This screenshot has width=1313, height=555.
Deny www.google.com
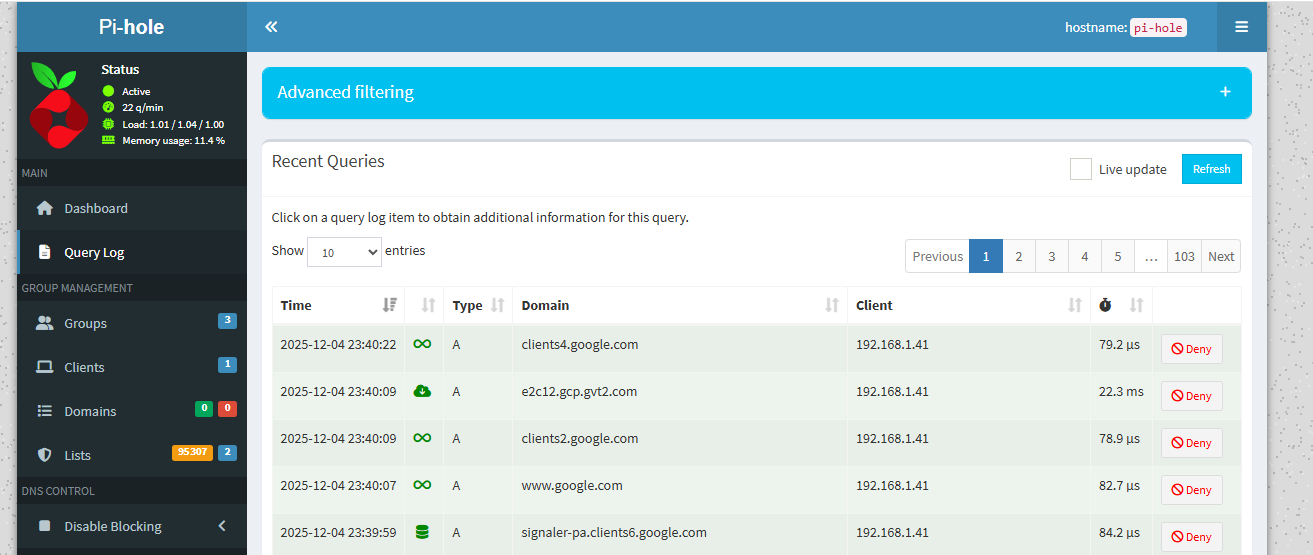click(1191, 490)
